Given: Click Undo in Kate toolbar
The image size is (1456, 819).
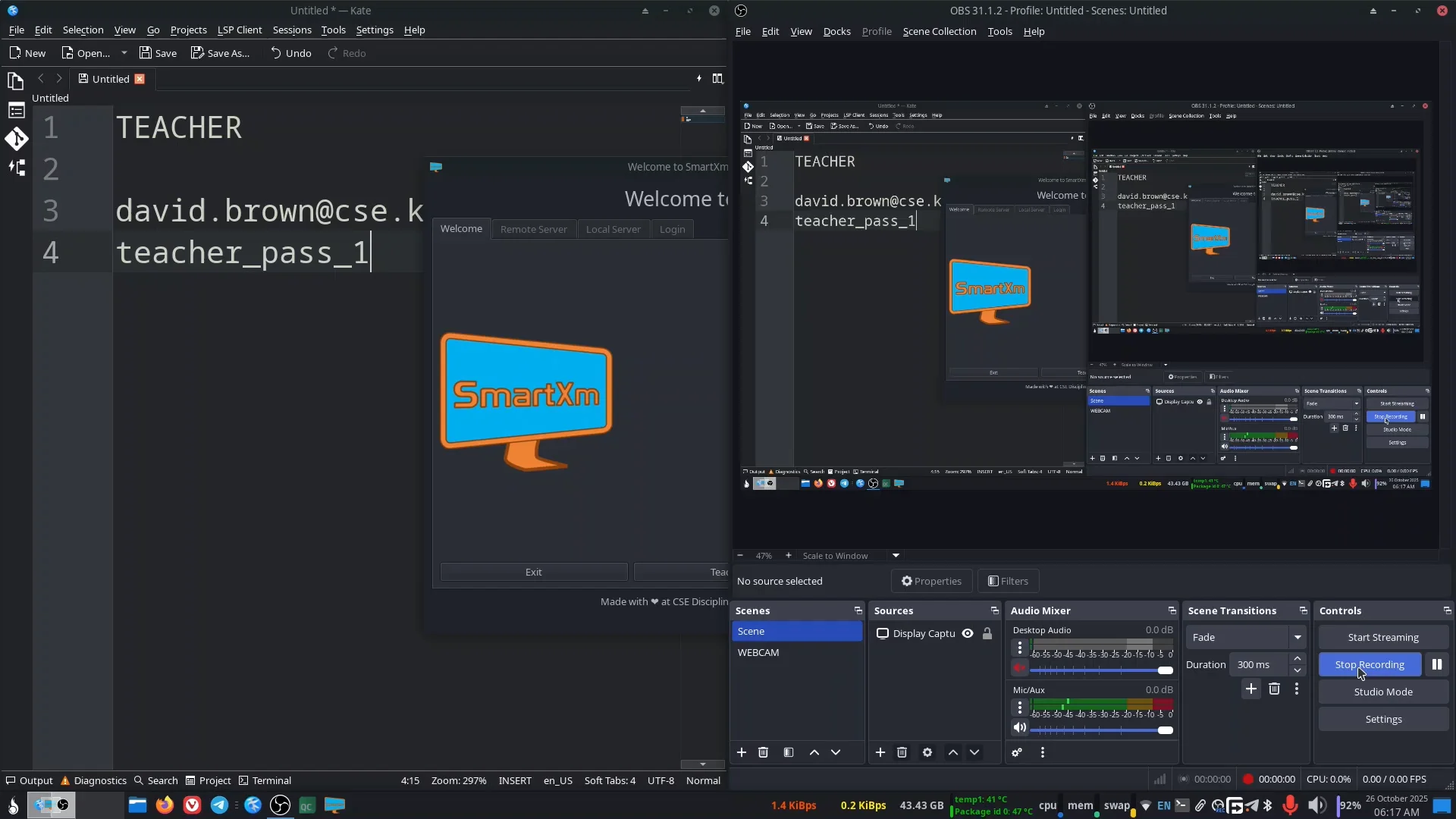Looking at the screenshot, I should click(291, 53).
